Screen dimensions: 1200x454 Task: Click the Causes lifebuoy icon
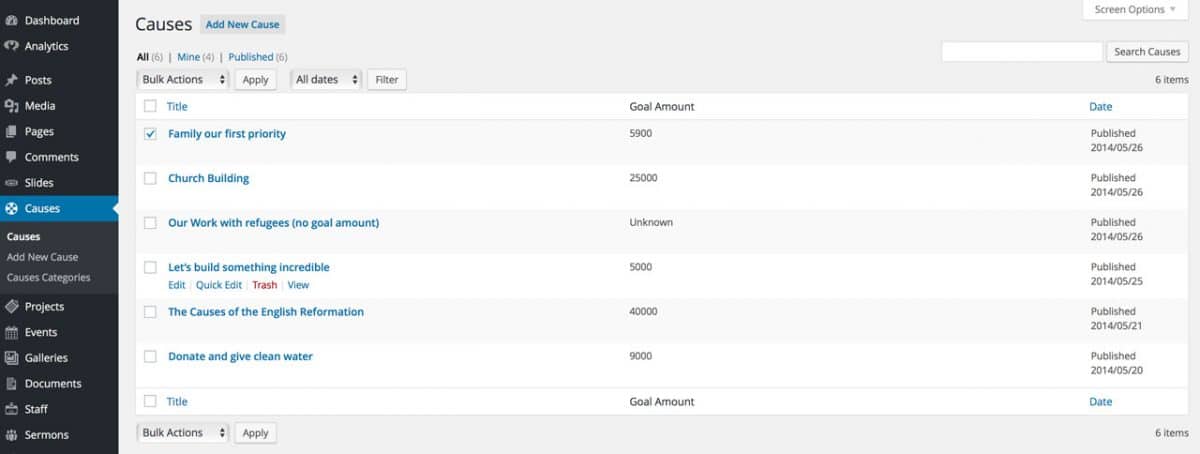tap(11, 209)
